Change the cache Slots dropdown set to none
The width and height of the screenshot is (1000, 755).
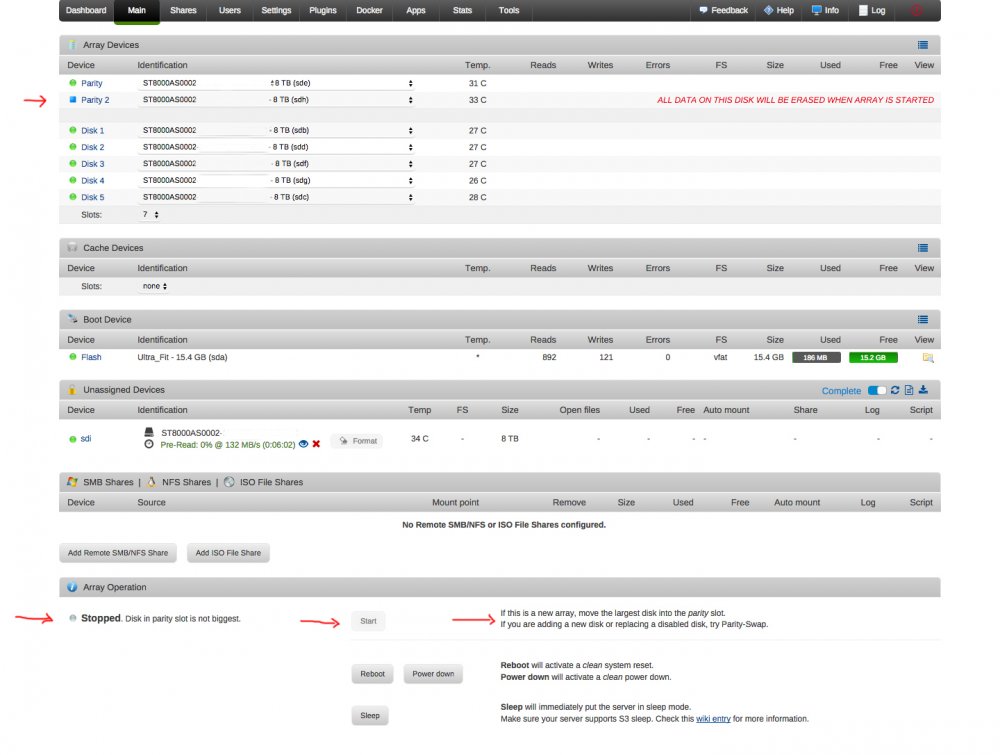point(154,286)
